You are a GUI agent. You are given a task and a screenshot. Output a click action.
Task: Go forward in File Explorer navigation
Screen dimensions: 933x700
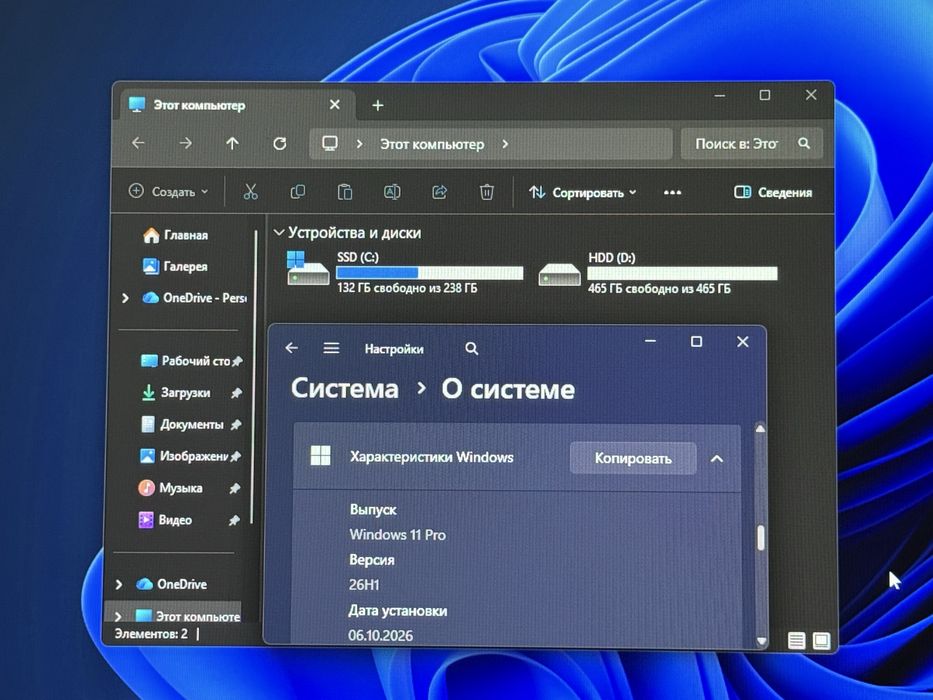click(x=186, y=143)
